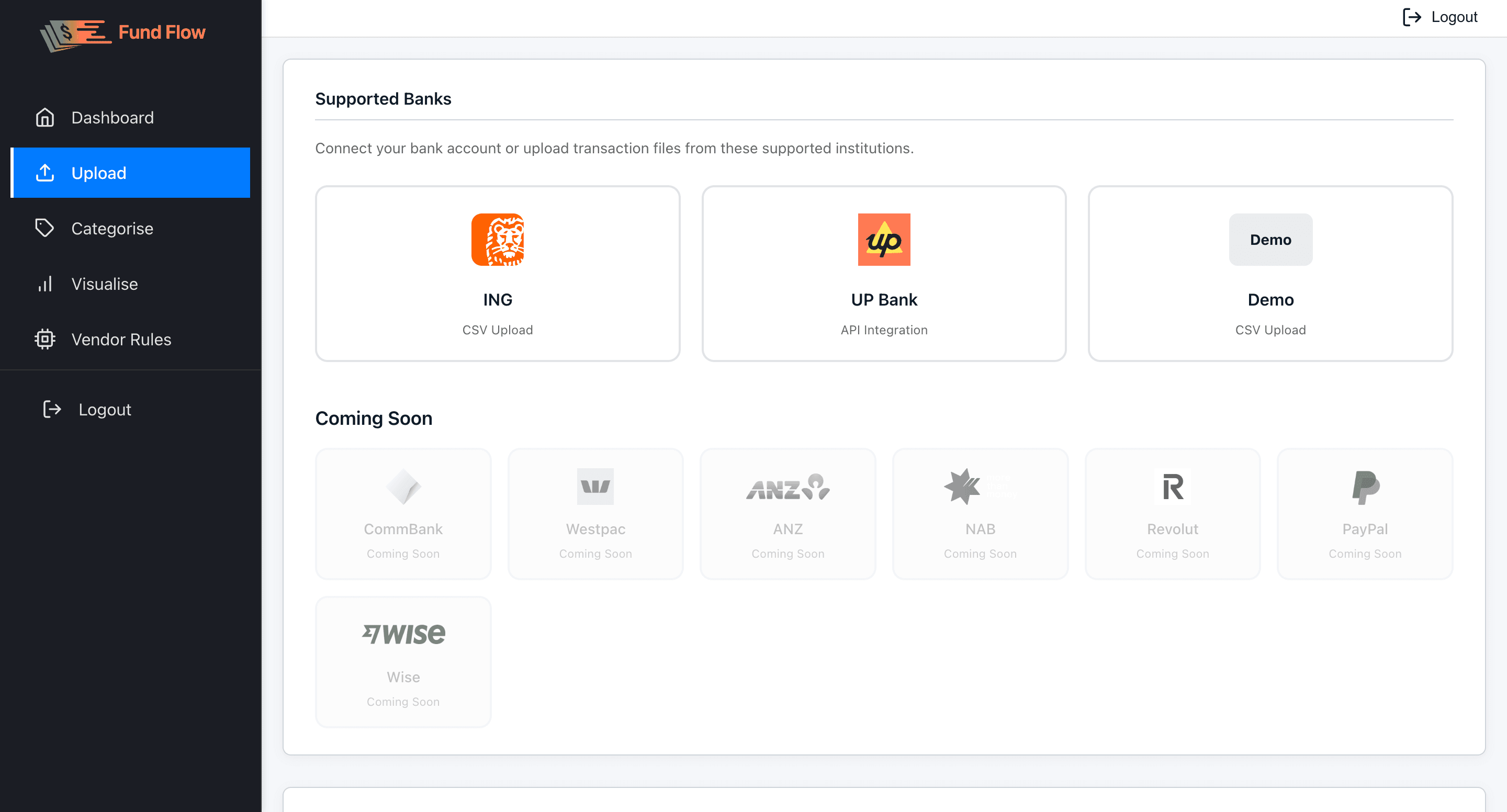1507x812 pixels.
Task: Click 'API Integration' under UP Bank
Action: click(x=884, y=330)
